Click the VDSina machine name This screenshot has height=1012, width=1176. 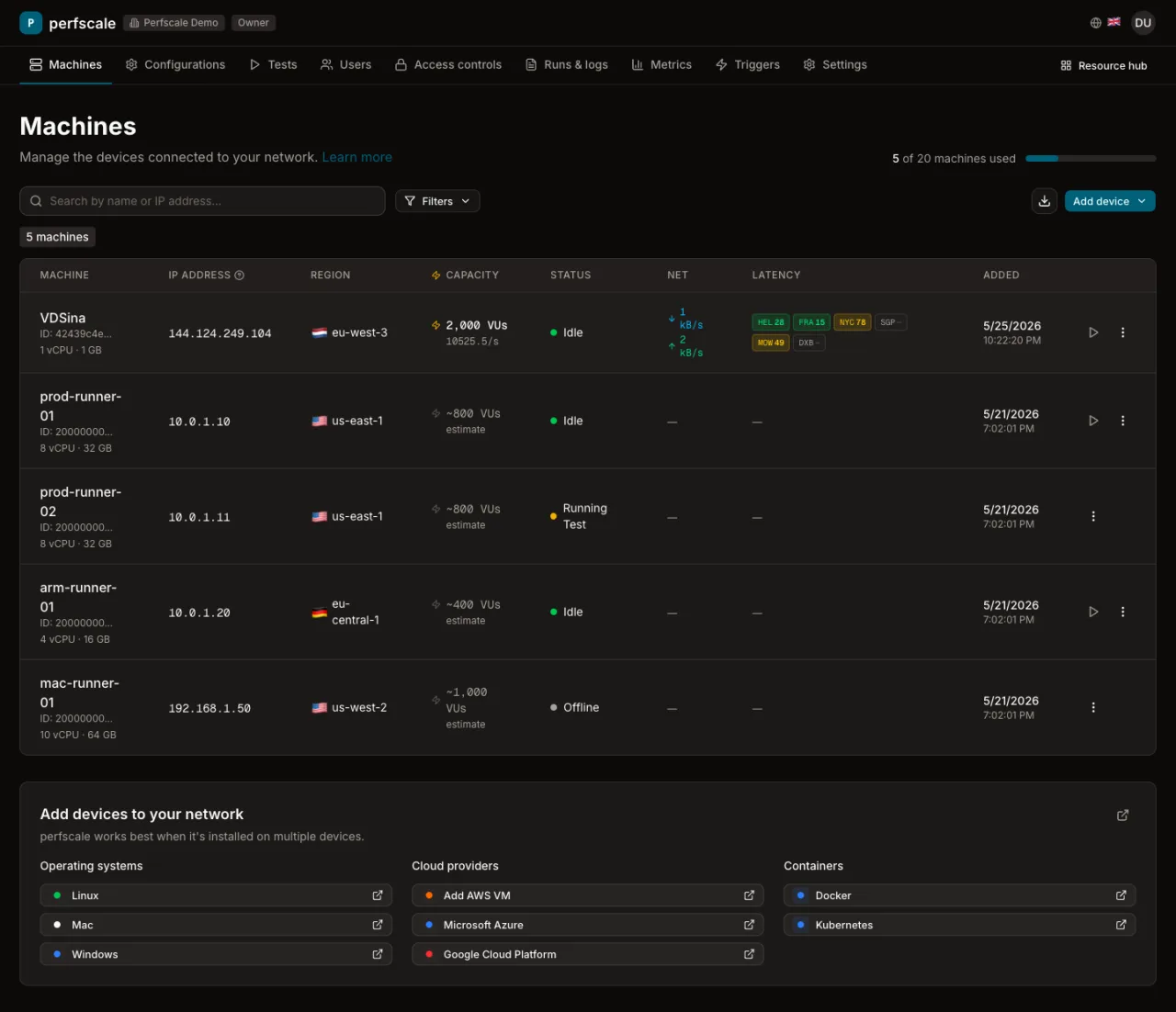pyautogui.click(x=62, y=318)
